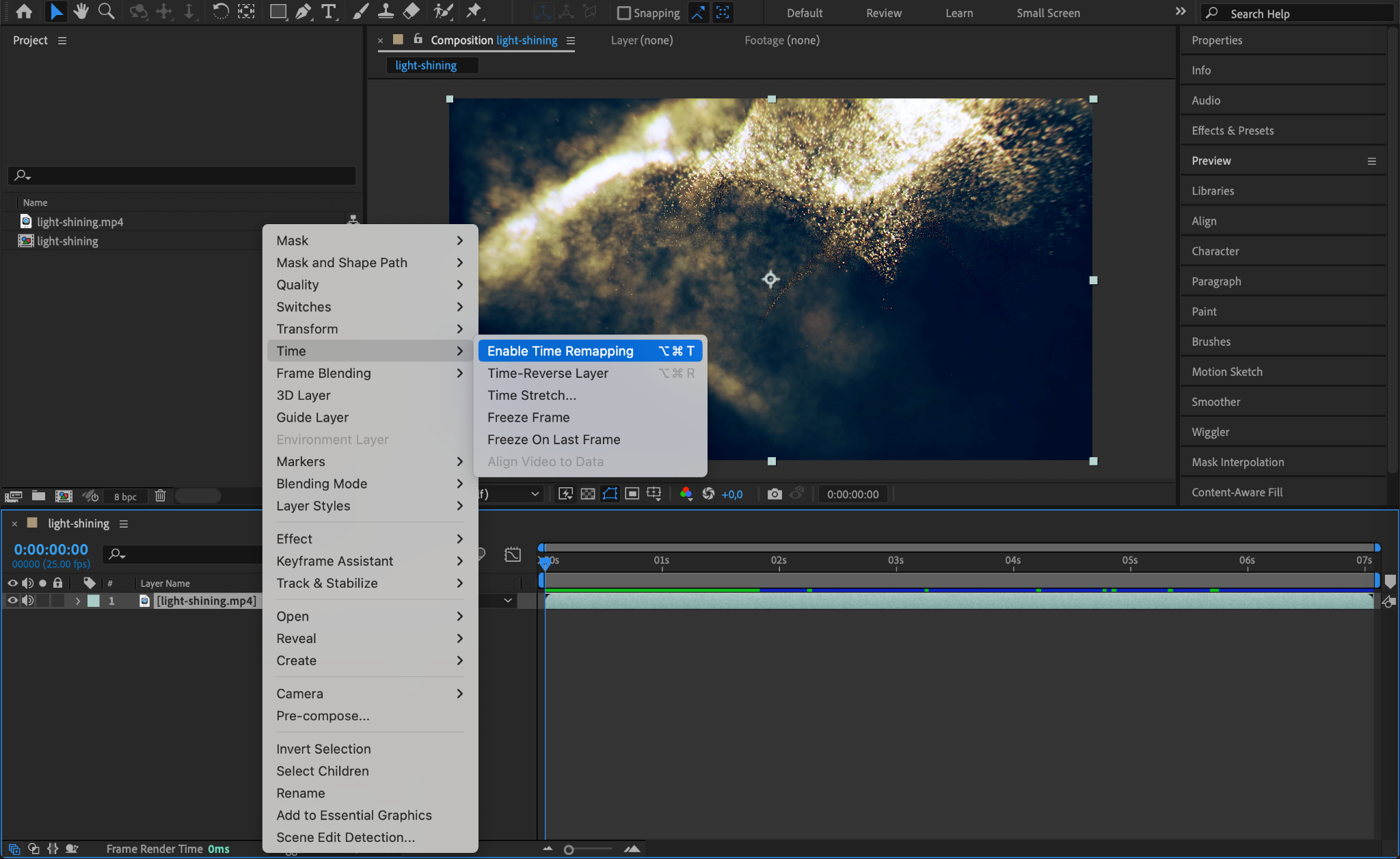Select the Pen tool in toolbar
Viewport: 1400px width, 859px height.
click(303, 12)
